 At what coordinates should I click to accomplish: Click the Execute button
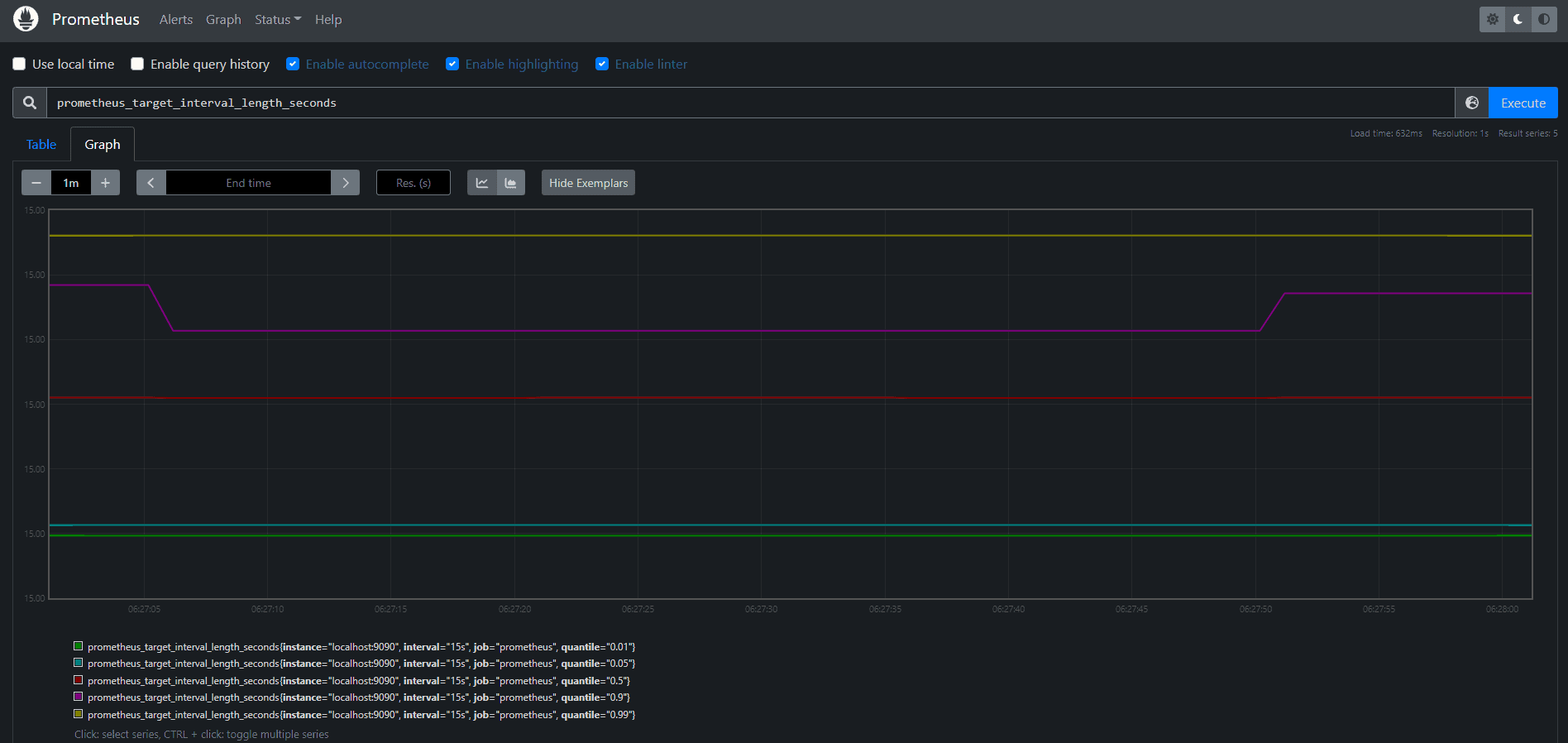tap(1523, 103)
